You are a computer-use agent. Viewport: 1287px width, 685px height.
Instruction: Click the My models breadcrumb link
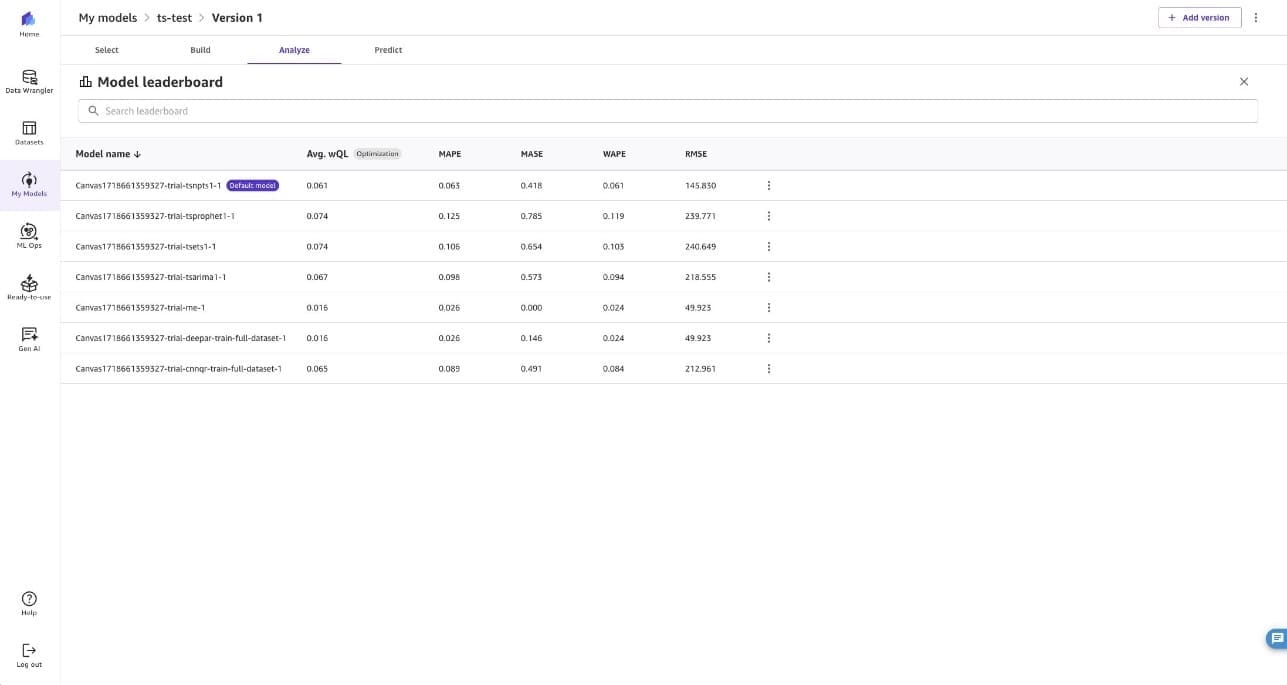(107, 18)
